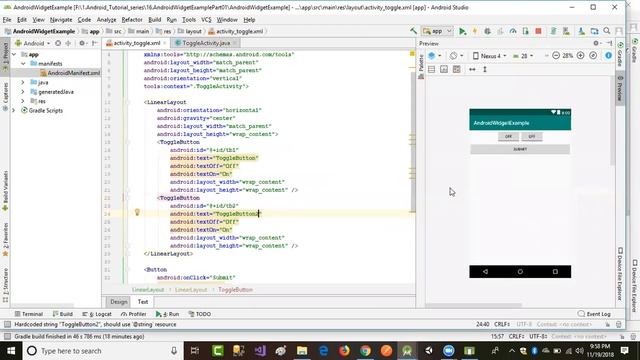Open the Android project view dropdown
This screenshot has width=640, height=360.
coord(33,43)
